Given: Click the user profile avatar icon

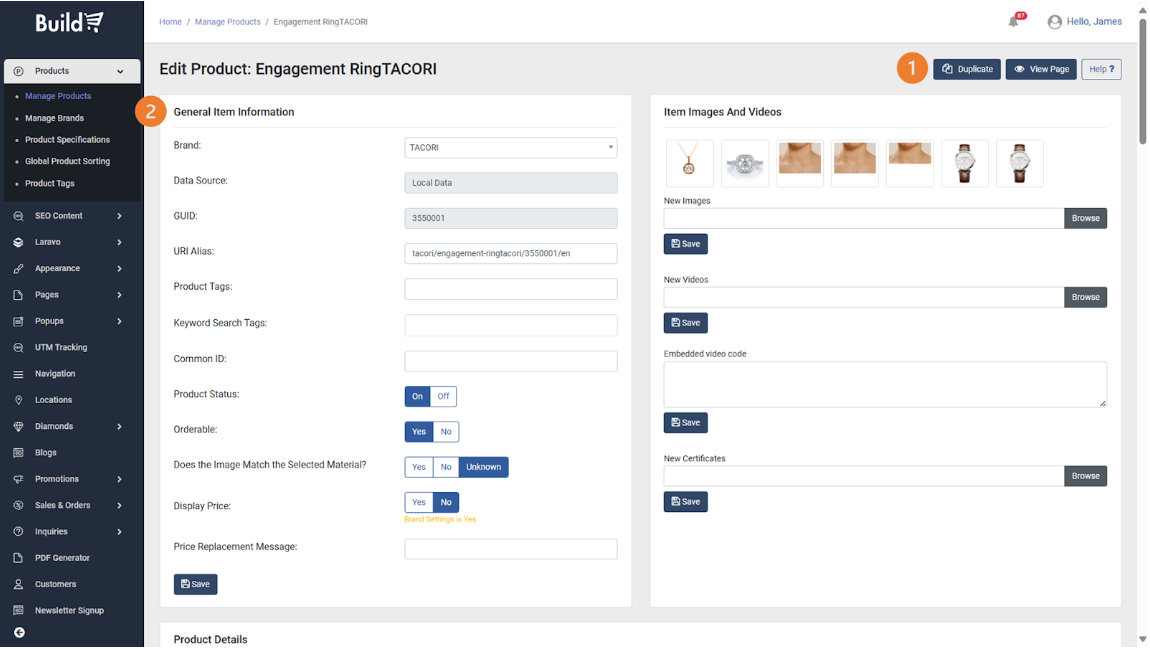Looking at the screenshot, I should [x=1054, y=22].
